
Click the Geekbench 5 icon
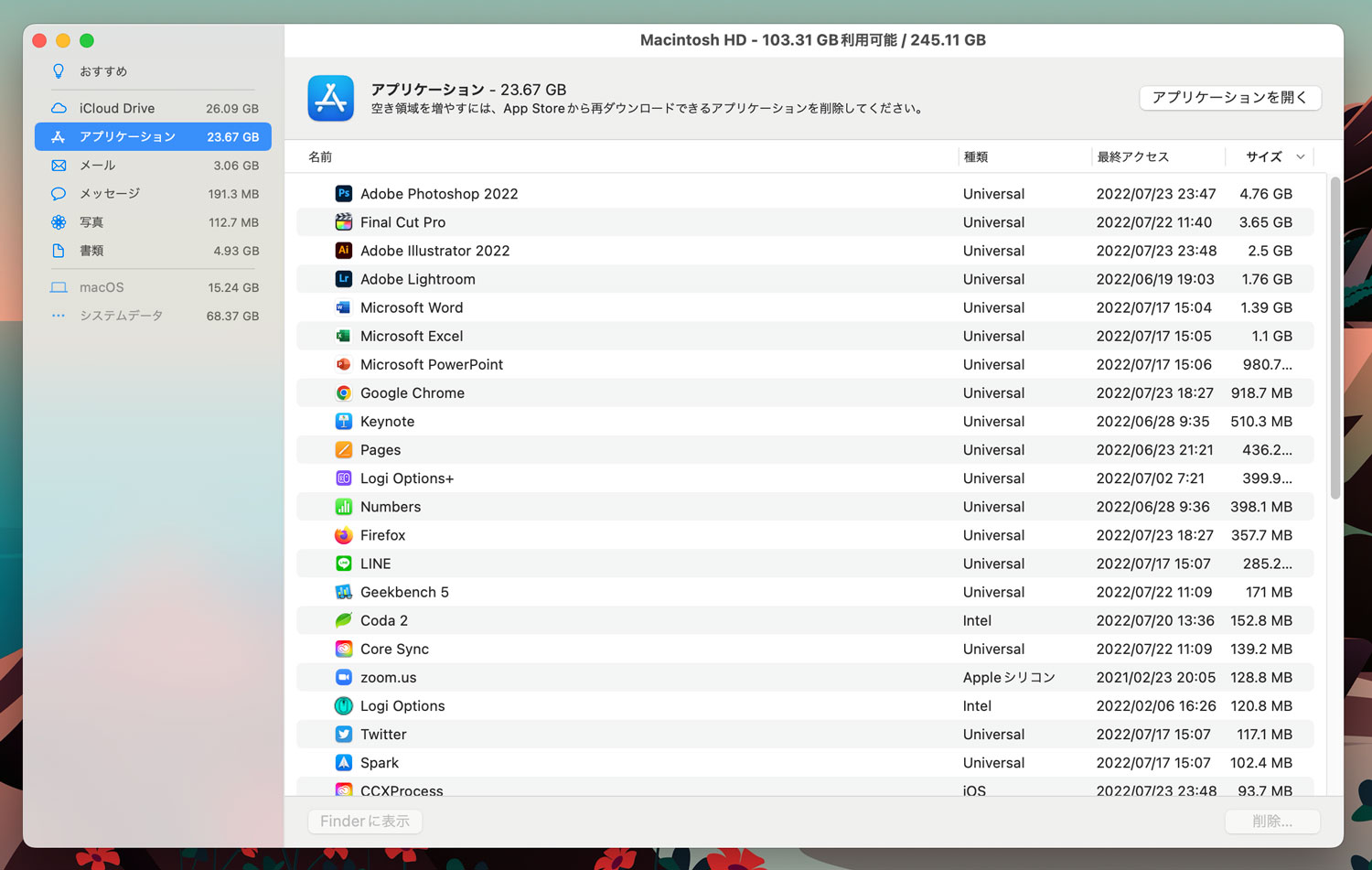pos(344,592)
